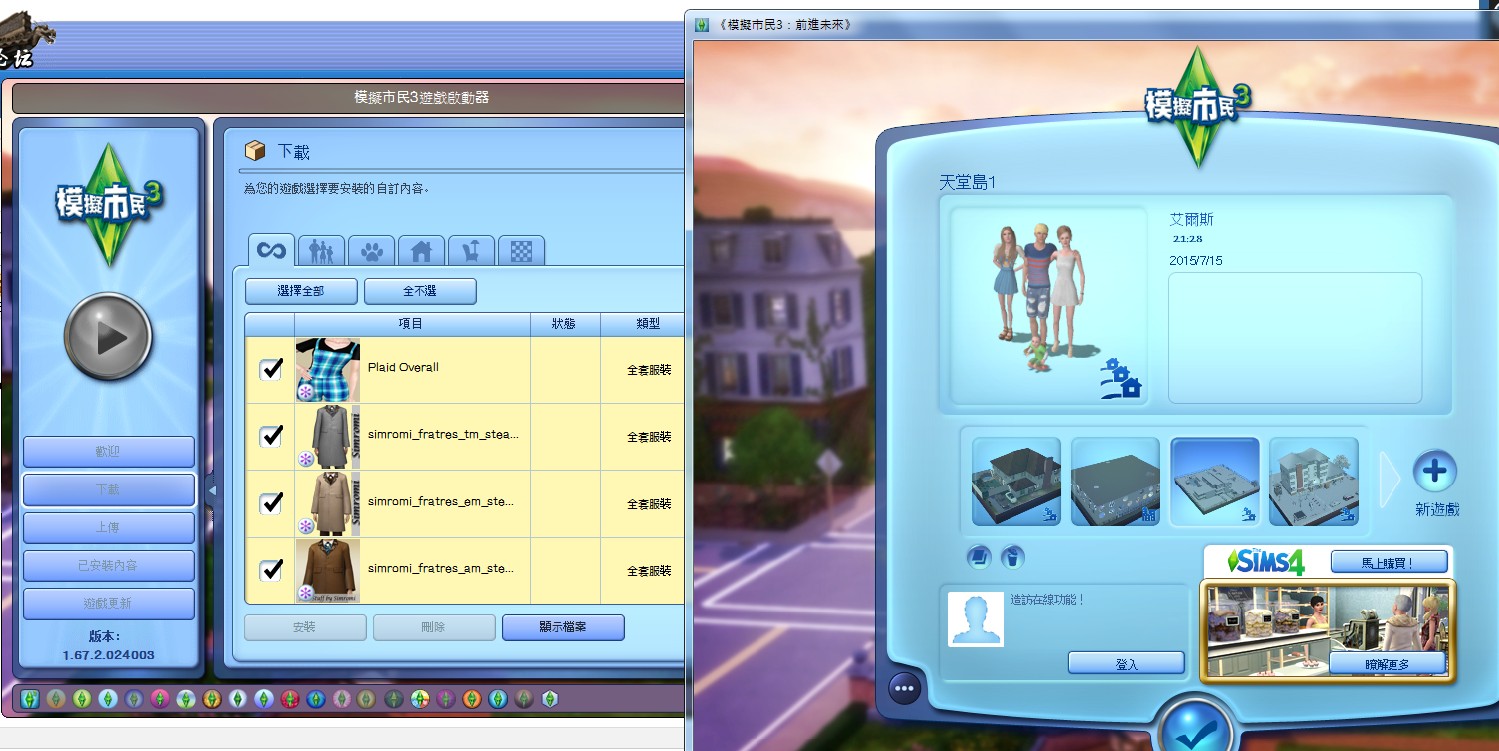Switch to the Sims family silhouette tab

click(x=321, y=251)
